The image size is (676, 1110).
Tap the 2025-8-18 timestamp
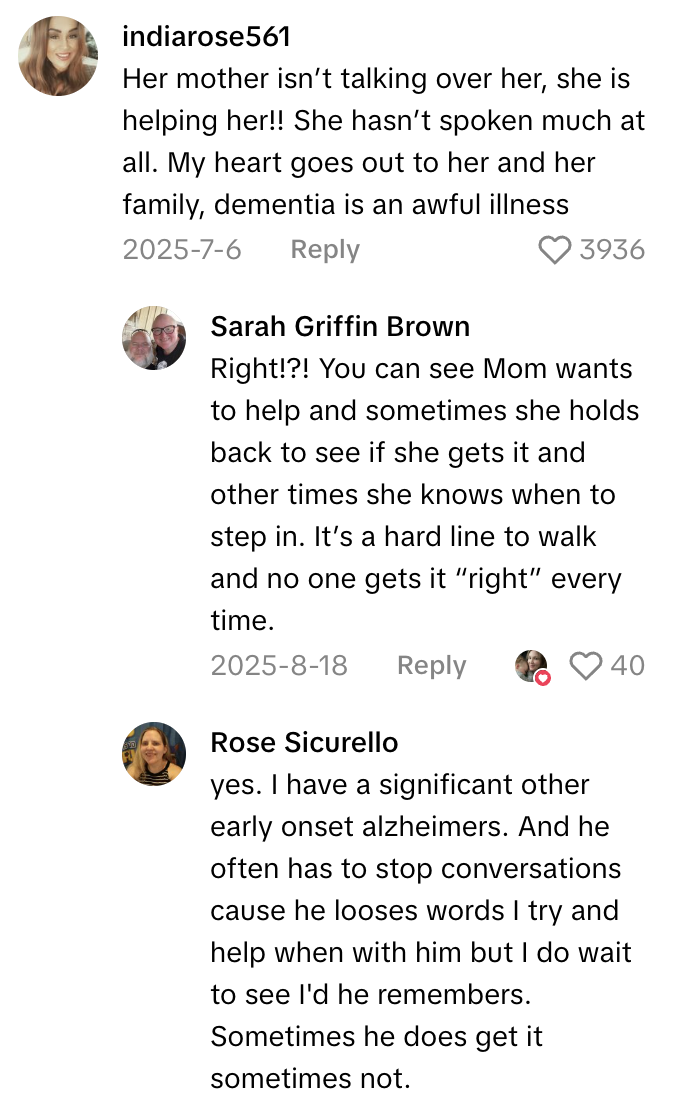pos(280,665)
